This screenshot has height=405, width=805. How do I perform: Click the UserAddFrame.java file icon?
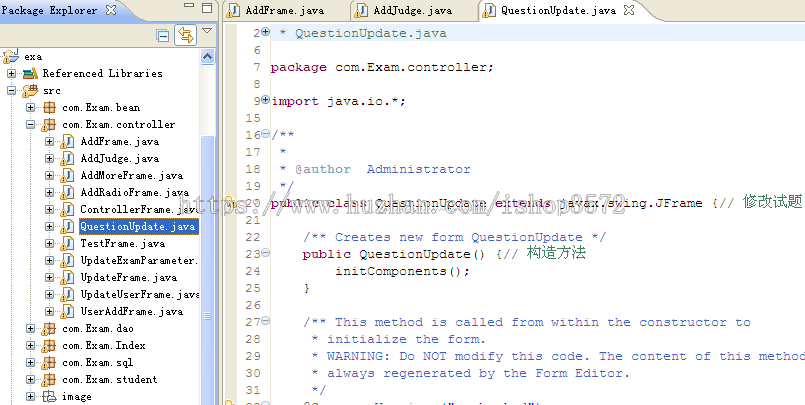(x=67, y=311)
